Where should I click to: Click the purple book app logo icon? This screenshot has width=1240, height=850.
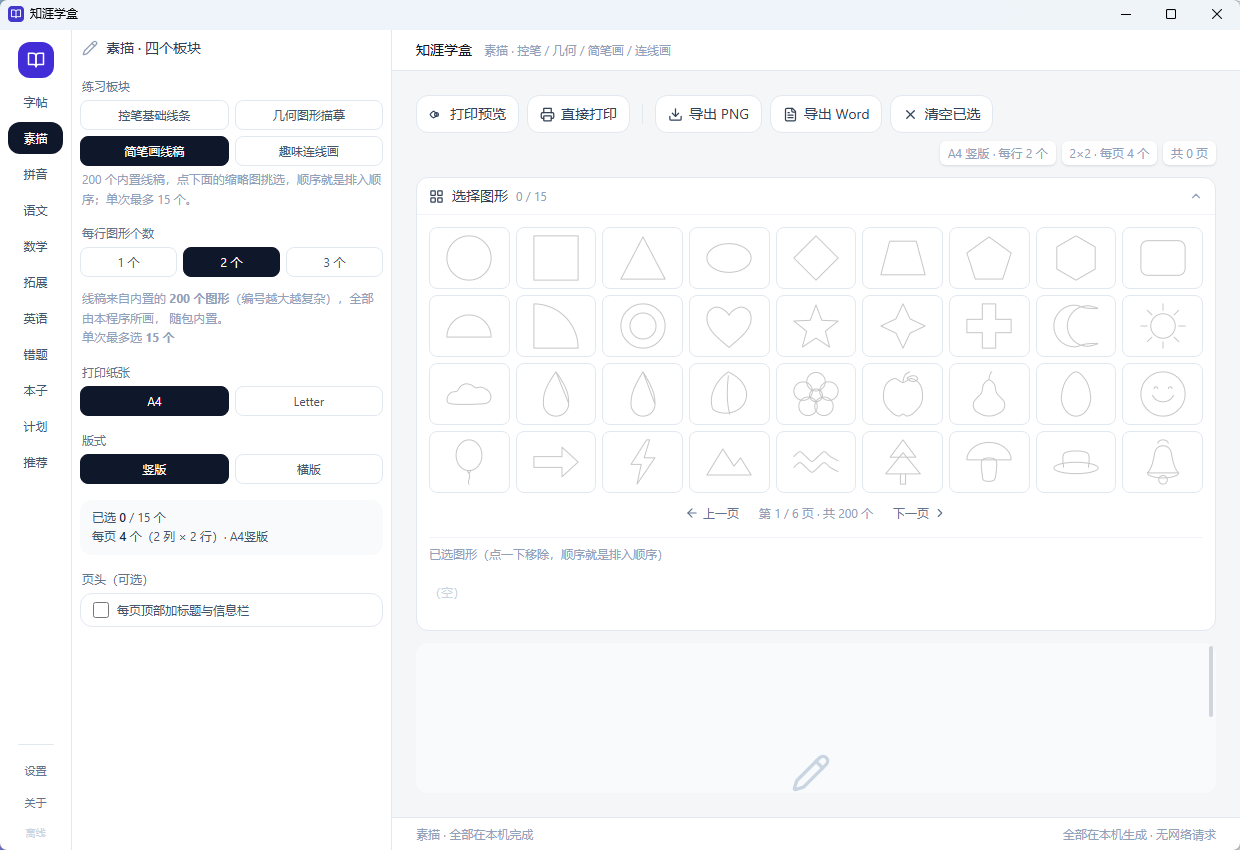36,60
